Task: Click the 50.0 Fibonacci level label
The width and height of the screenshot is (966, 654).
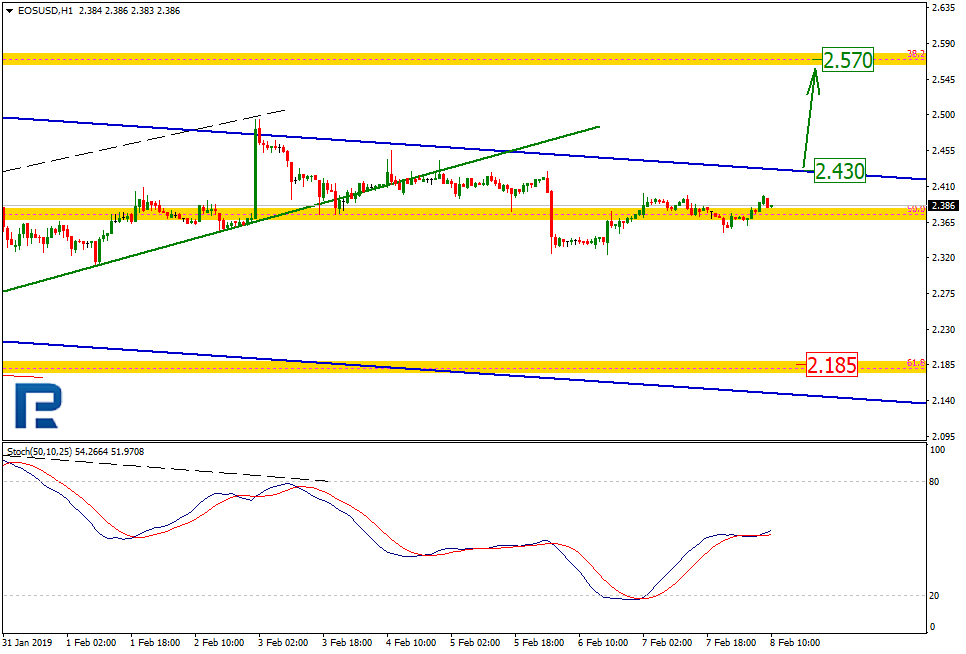Action: [914, 209]
